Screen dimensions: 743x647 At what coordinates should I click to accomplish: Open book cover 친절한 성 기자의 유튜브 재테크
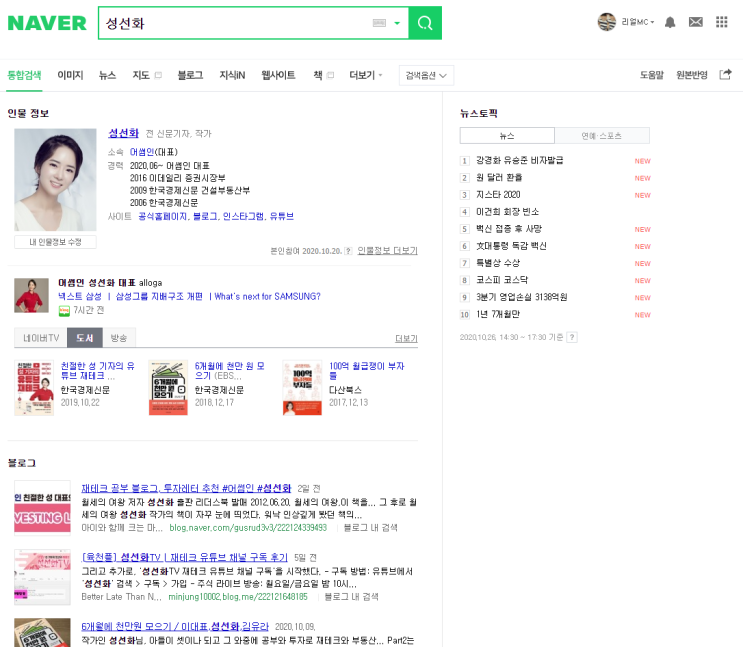click(34, 388)
